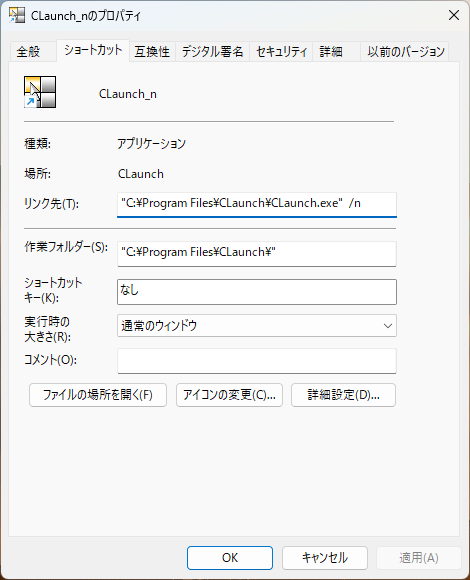Close the properties dialog with the X
This screenshot has width=470, height=580.
click(x=454, y=15)
